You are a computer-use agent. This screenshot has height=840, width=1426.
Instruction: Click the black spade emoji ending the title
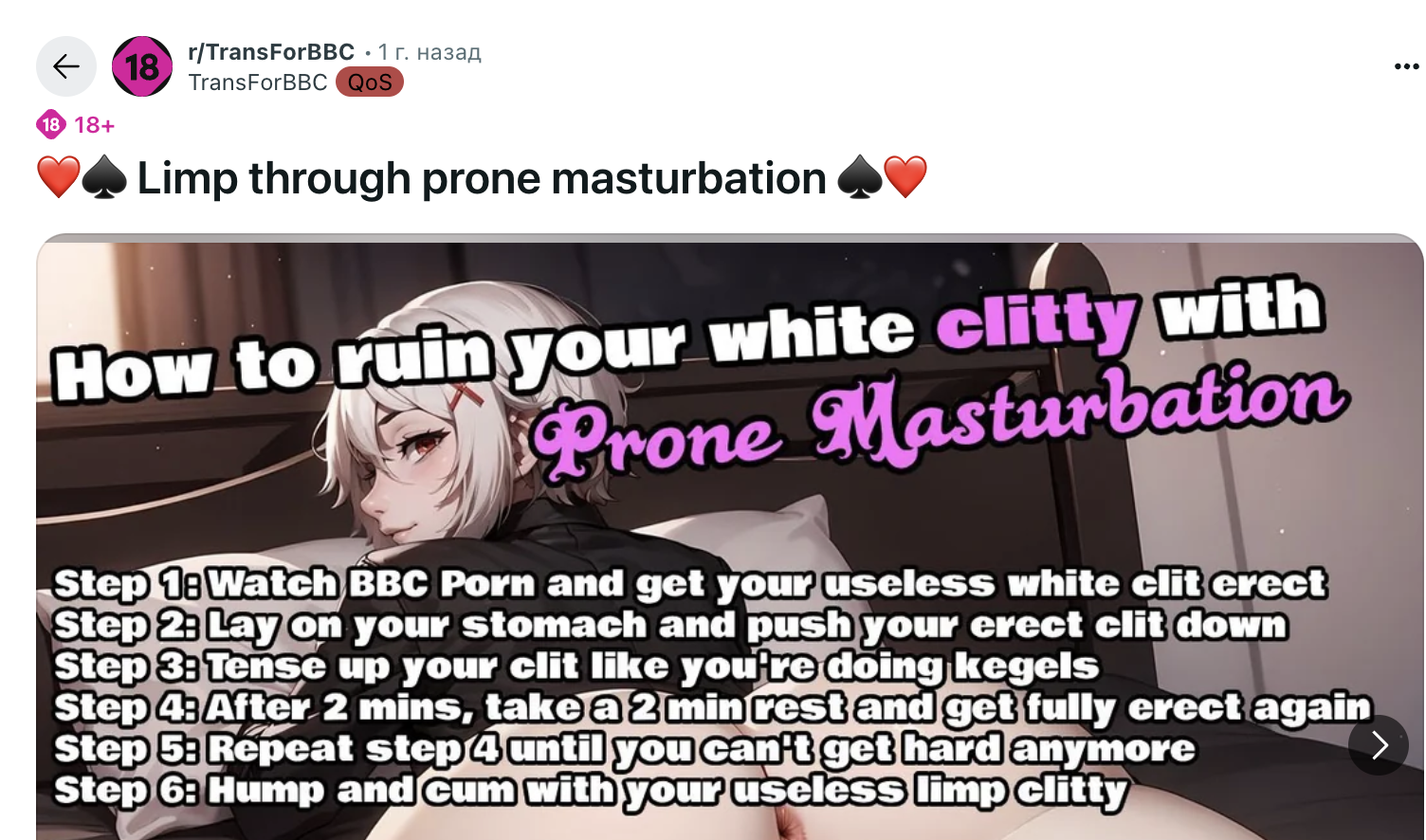point(859,177)
